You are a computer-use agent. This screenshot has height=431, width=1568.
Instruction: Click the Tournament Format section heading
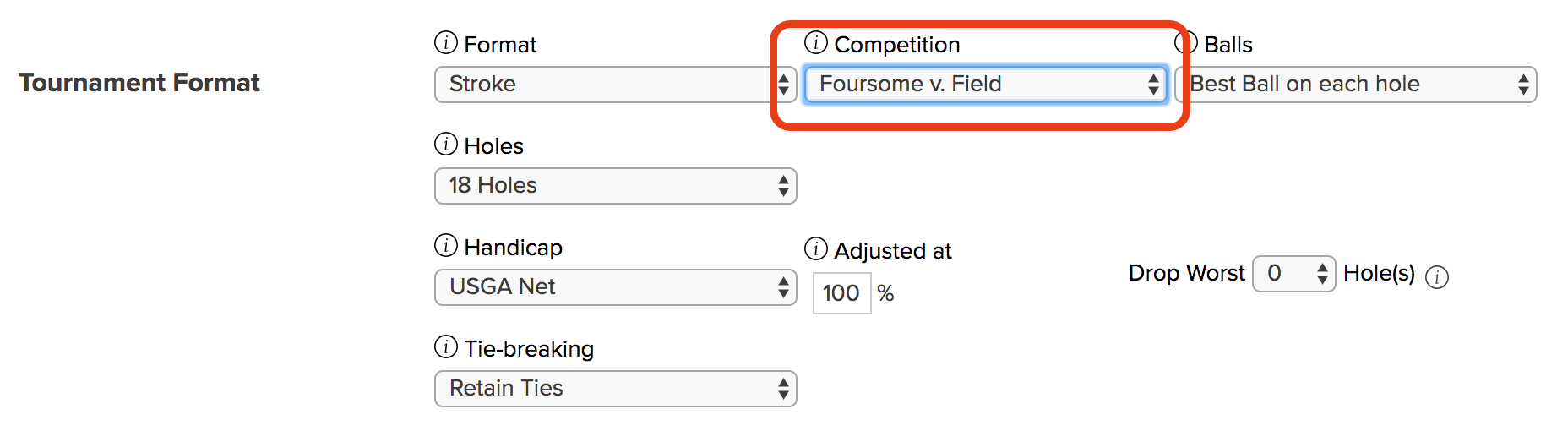tap(139, 83)
